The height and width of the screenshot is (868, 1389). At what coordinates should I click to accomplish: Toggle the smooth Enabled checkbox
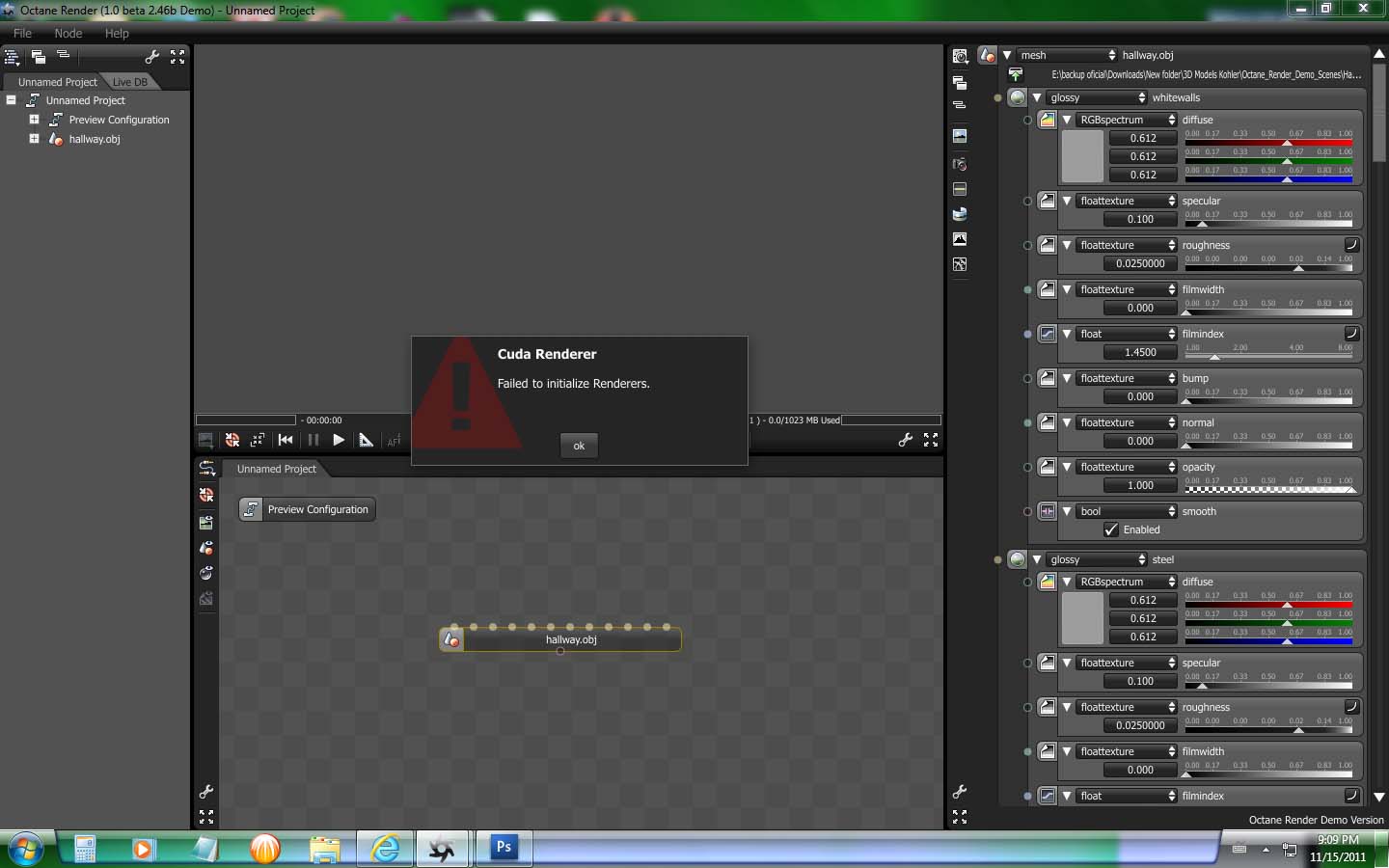(1111, 529)
